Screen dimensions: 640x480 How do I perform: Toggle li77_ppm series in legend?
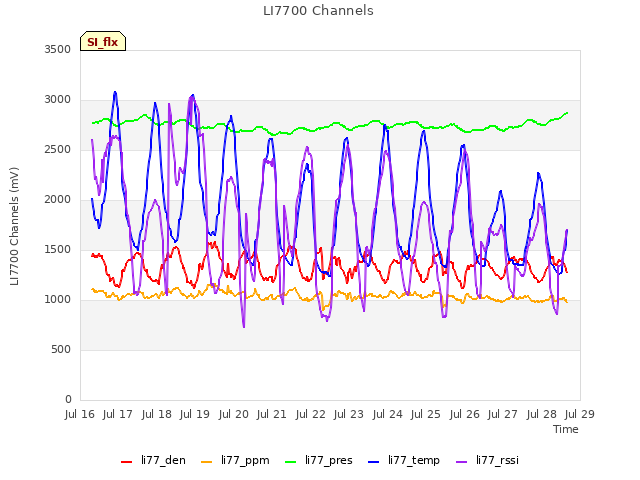235,460
